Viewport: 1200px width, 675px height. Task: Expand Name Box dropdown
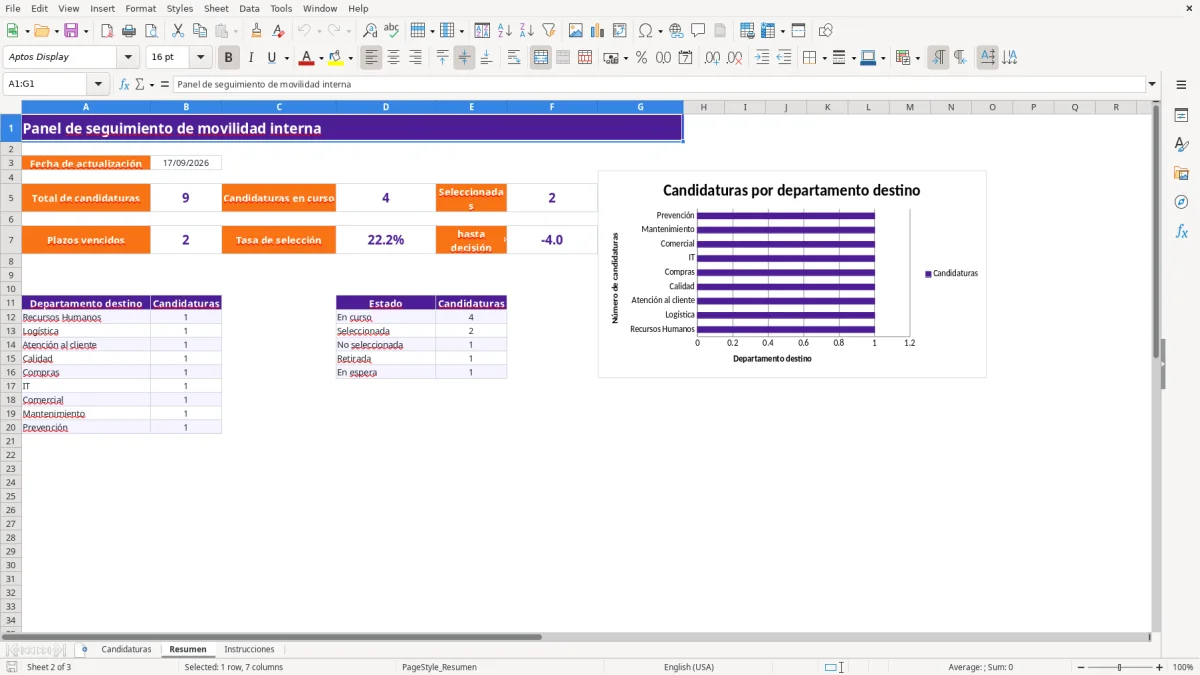[x=98, y=85]
